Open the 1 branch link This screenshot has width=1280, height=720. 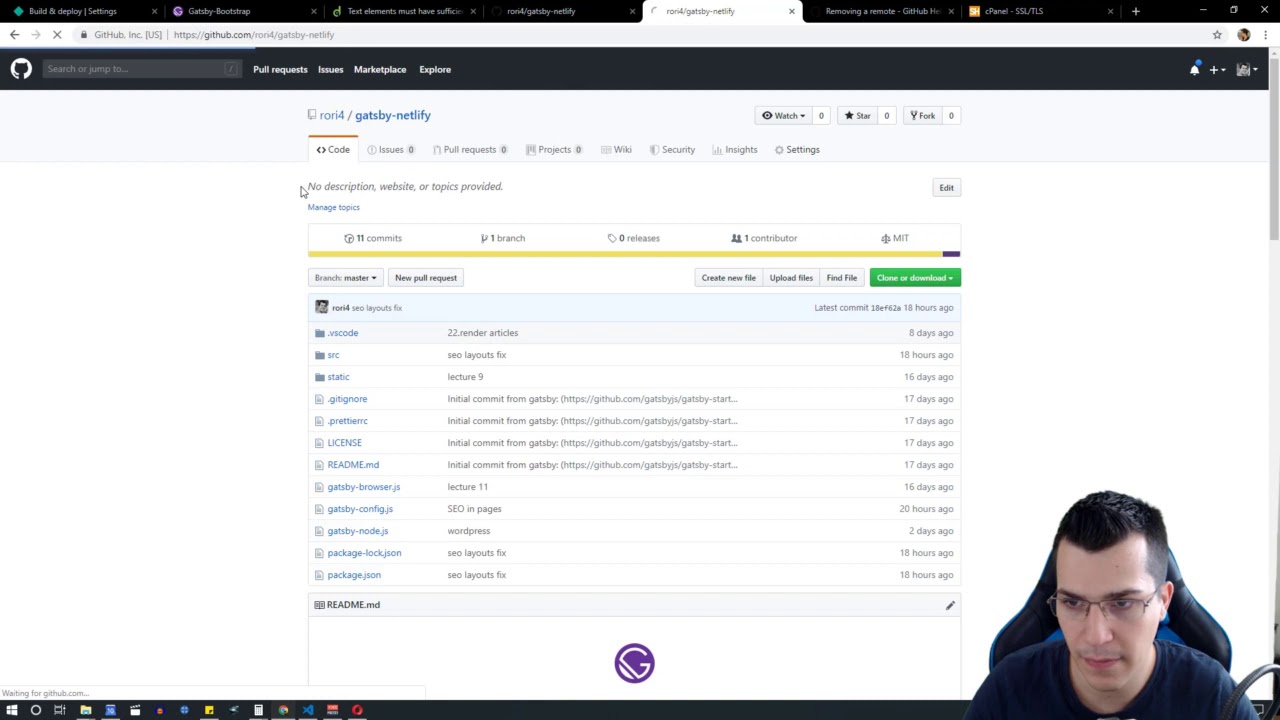click(x=503, y=238)
